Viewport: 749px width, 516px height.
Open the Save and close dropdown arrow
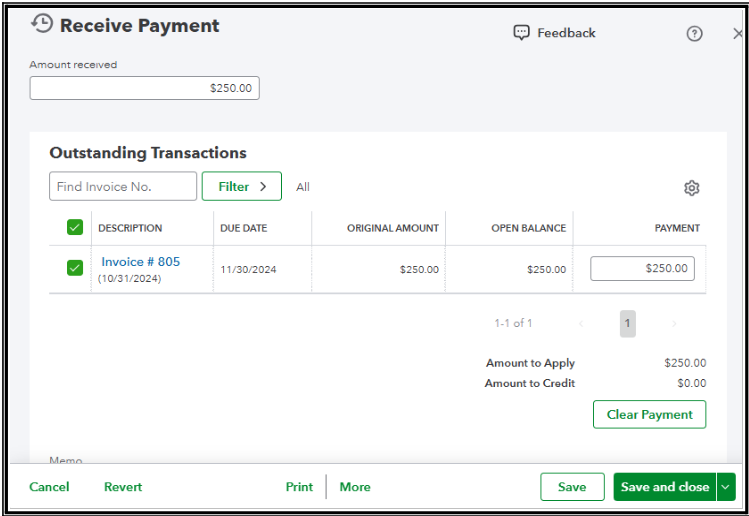(726, 487)
